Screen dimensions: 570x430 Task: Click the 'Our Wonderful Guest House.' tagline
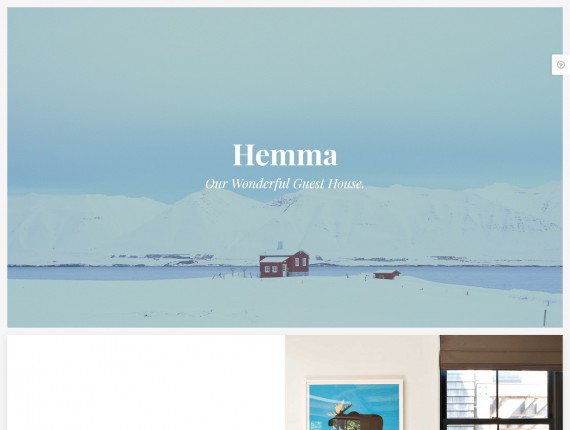tap(285, 184)
